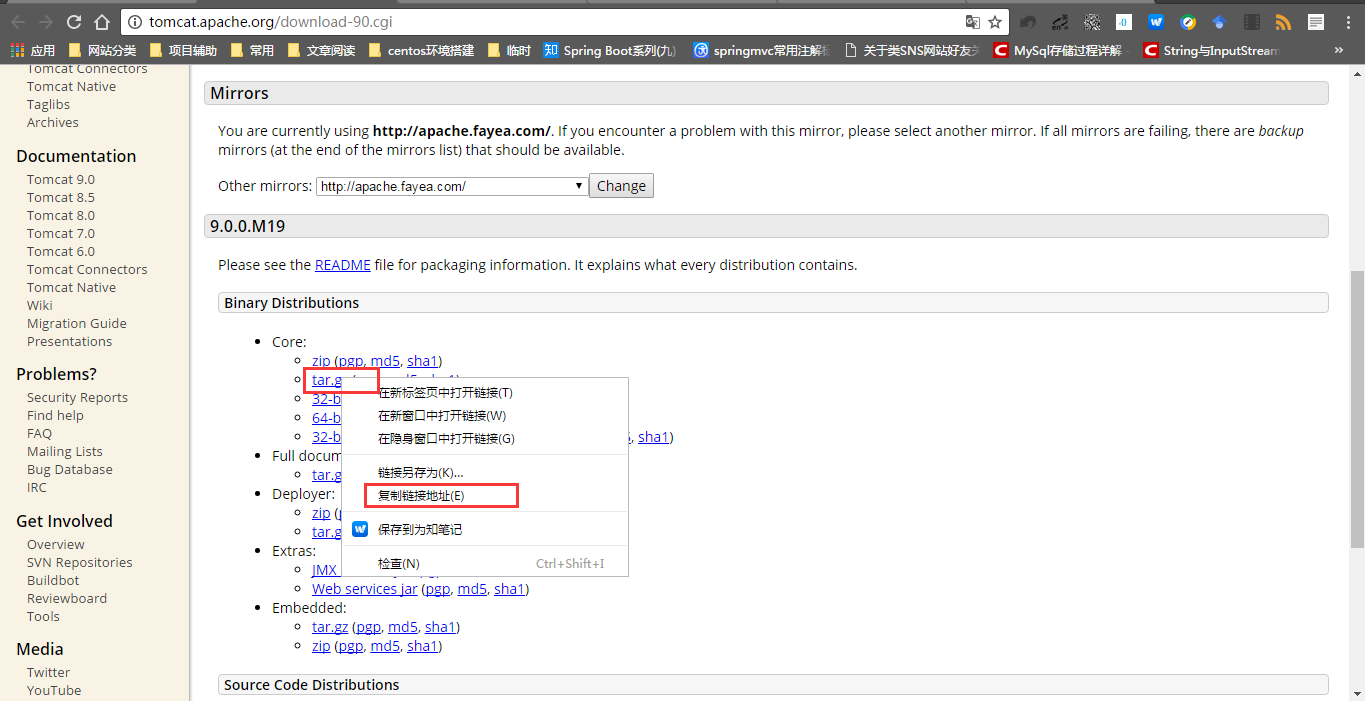Click the Change mirror button
Screen dimensions: 1365x701
pyautogui.click(x=621, y=186)
